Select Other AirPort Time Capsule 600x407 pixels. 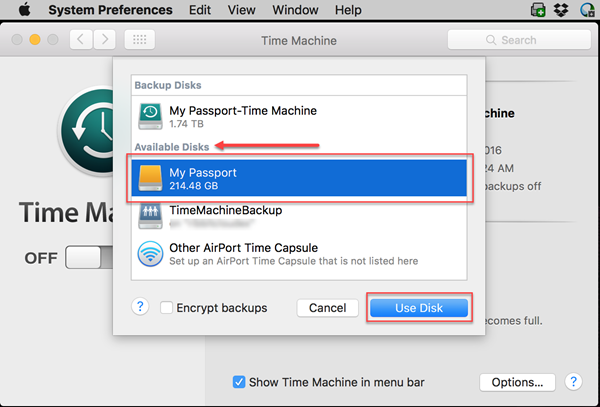click(299, 254)
